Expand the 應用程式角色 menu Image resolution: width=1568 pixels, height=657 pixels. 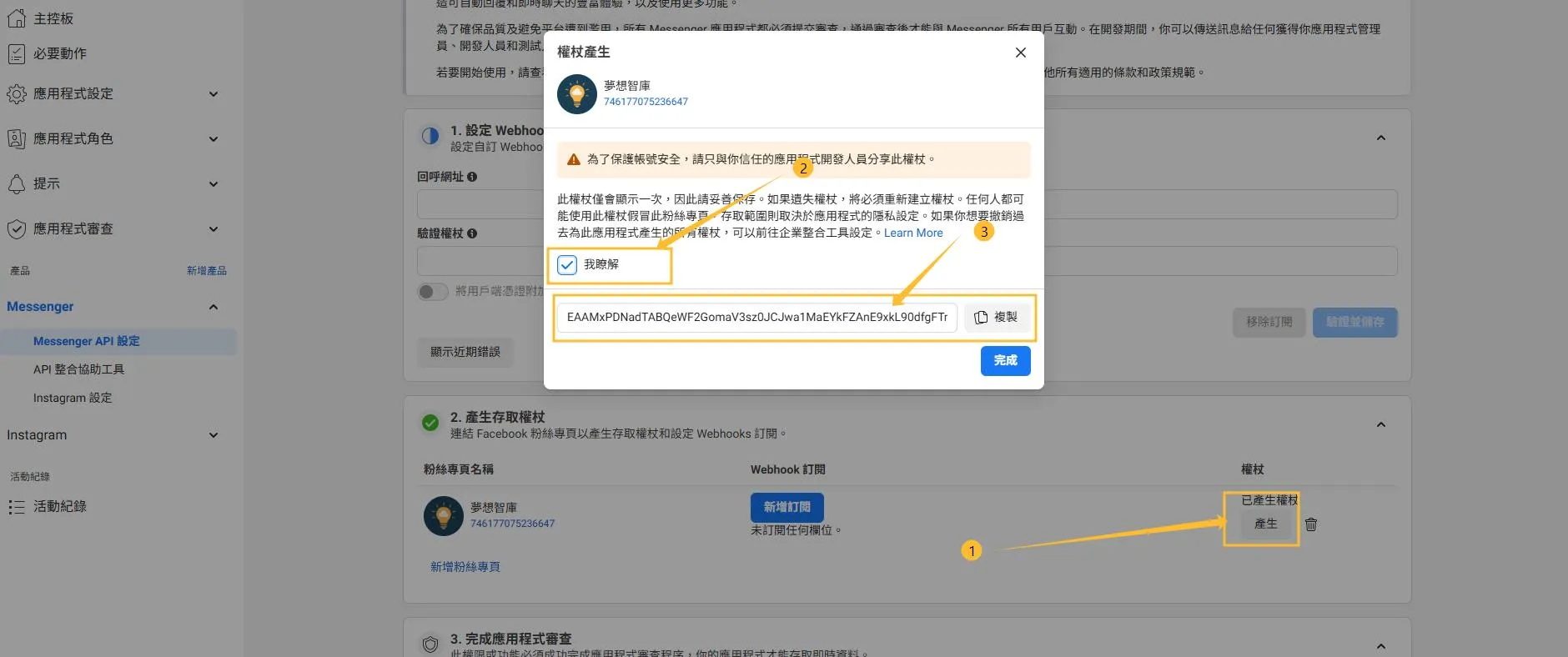tap(214, 139)
